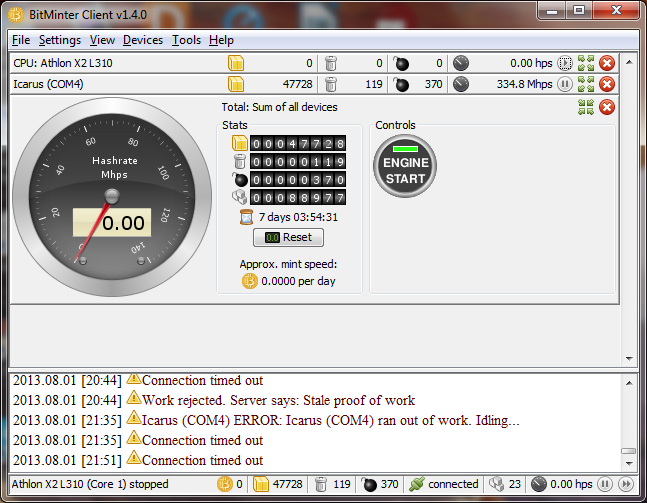Open the Devices menu
The image size is (647, 503).
pyautogui.click(x=143, y=40)
